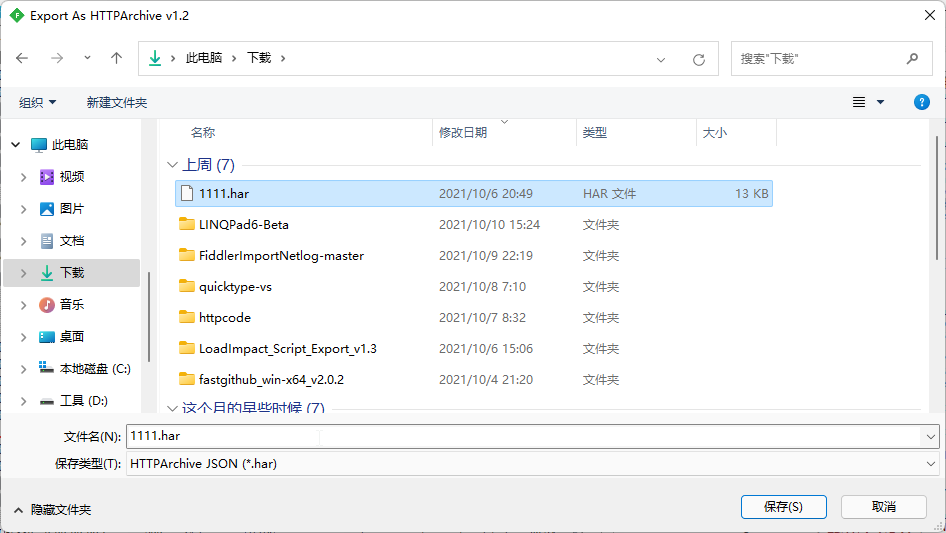Expand the 文档 tree node
The height and width of the screenshot is (533, 946).
(x=24, y=241)
